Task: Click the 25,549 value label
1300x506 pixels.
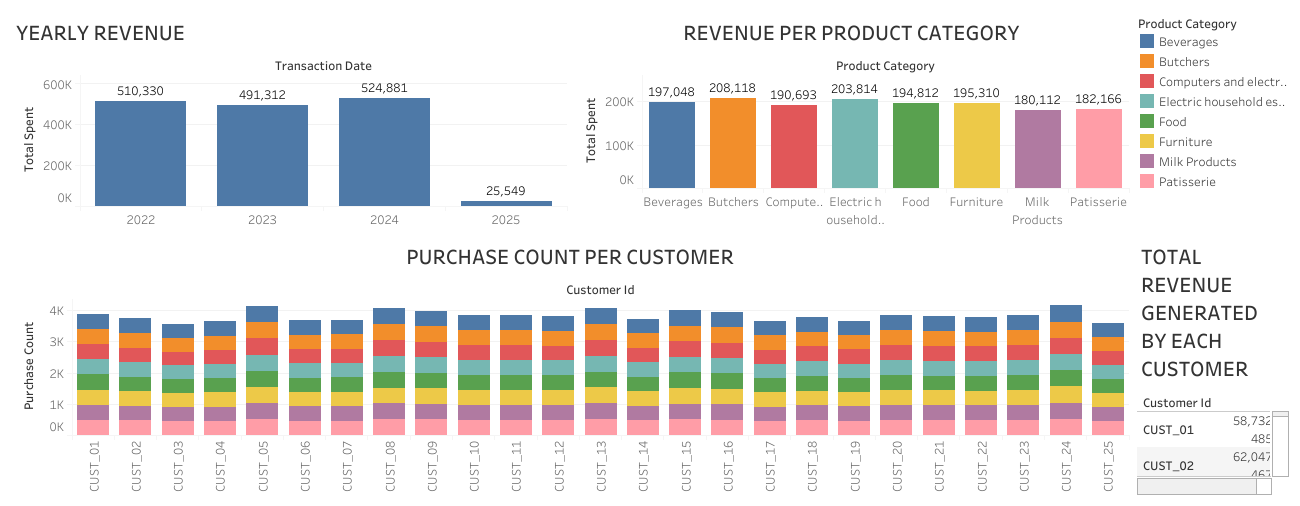Action: pos(506,191)
